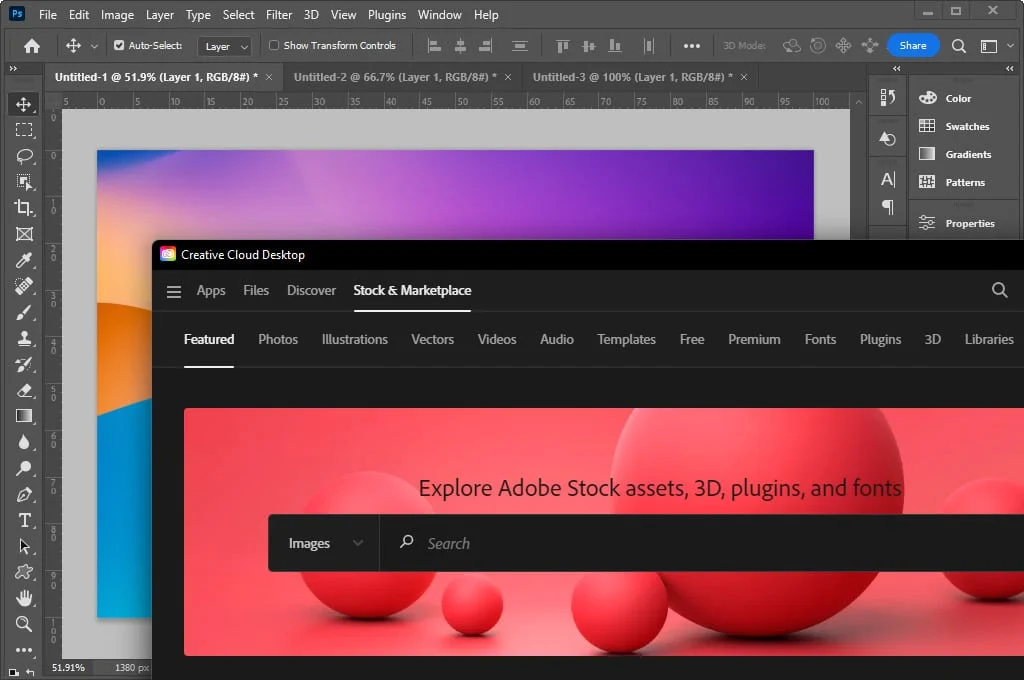
Task: Enable Show Transform Controls
Action: coord(272,45)
